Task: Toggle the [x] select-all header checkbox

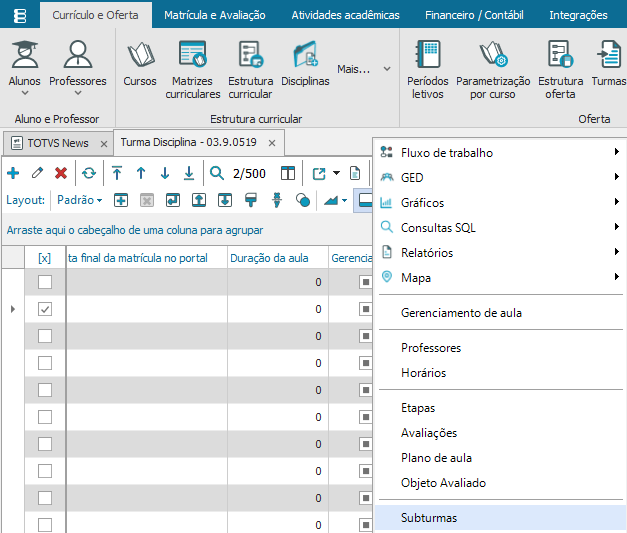Action: click(x=44, y=257)
